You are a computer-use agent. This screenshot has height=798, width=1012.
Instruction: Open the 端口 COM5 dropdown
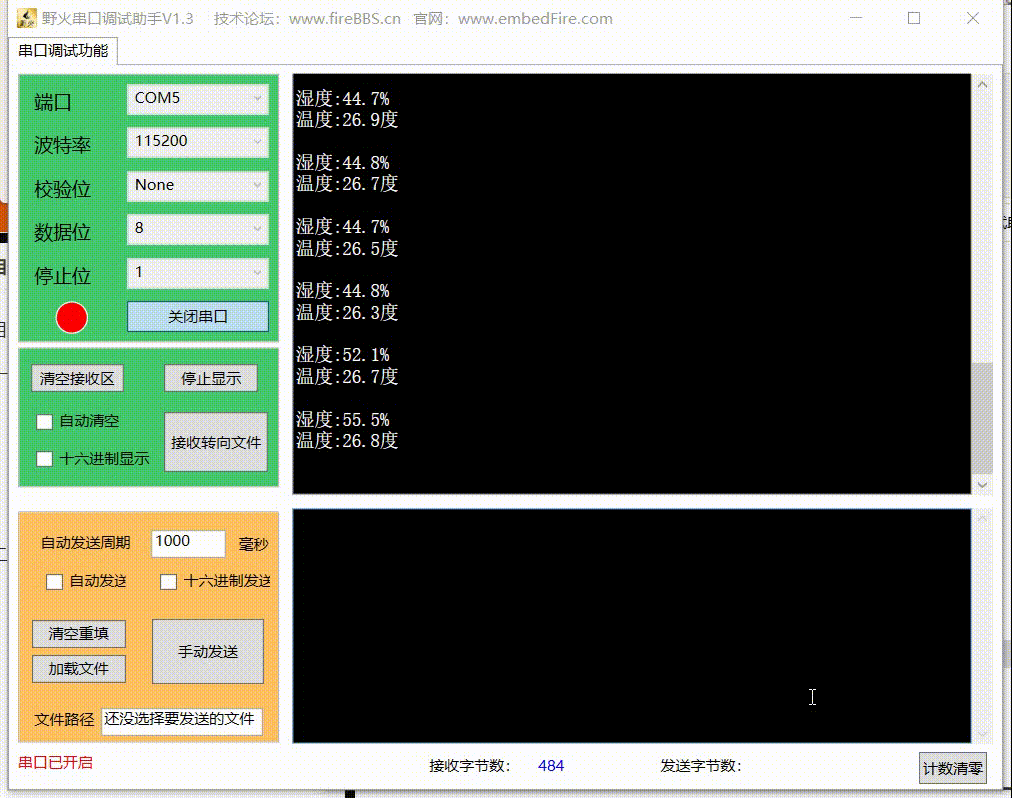197,99
